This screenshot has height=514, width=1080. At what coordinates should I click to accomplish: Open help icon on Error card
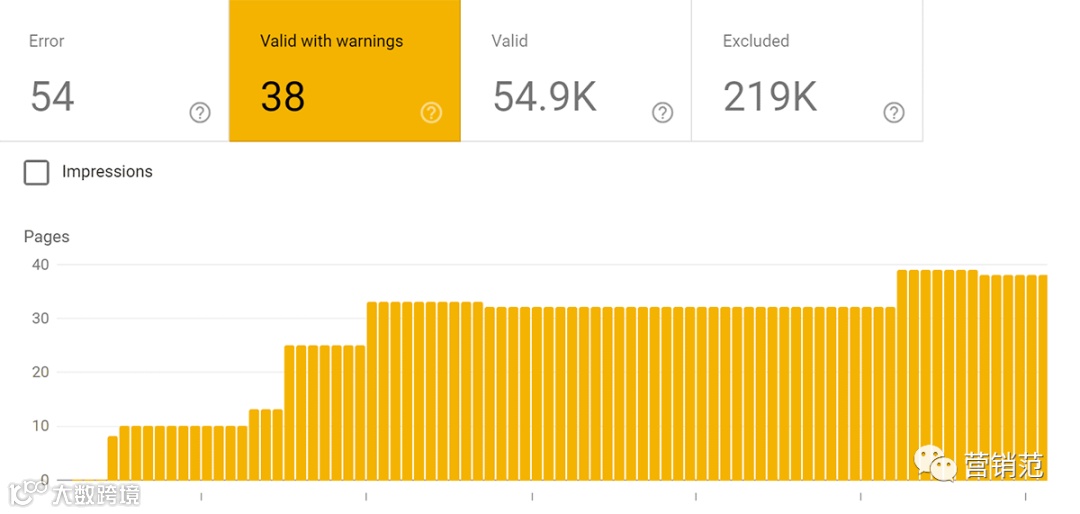[200, 113]
